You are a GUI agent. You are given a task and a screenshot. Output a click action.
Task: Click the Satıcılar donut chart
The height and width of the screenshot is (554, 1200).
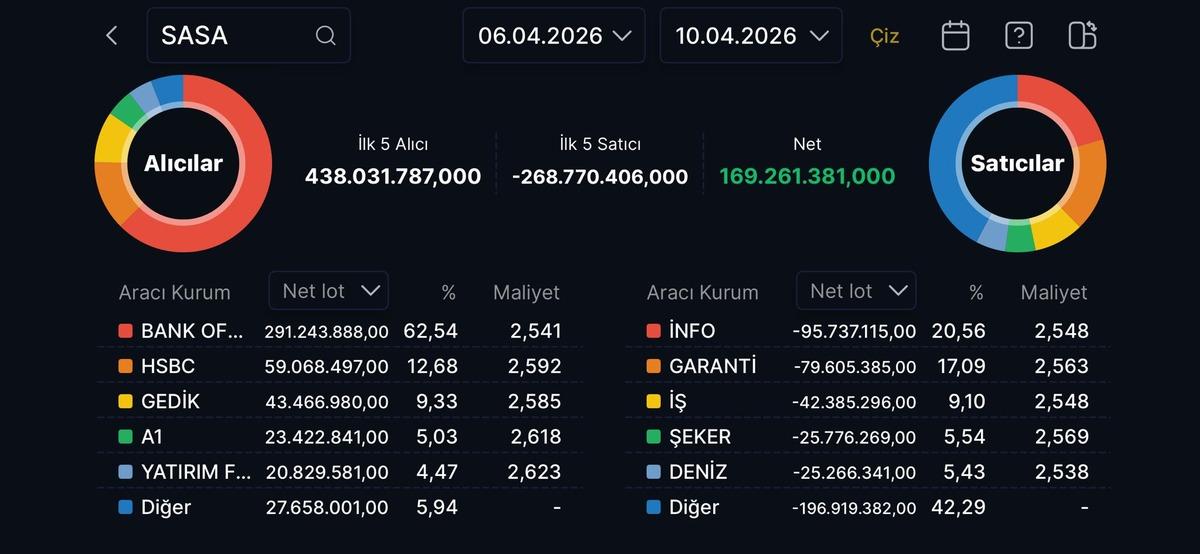pos(1017,163)
